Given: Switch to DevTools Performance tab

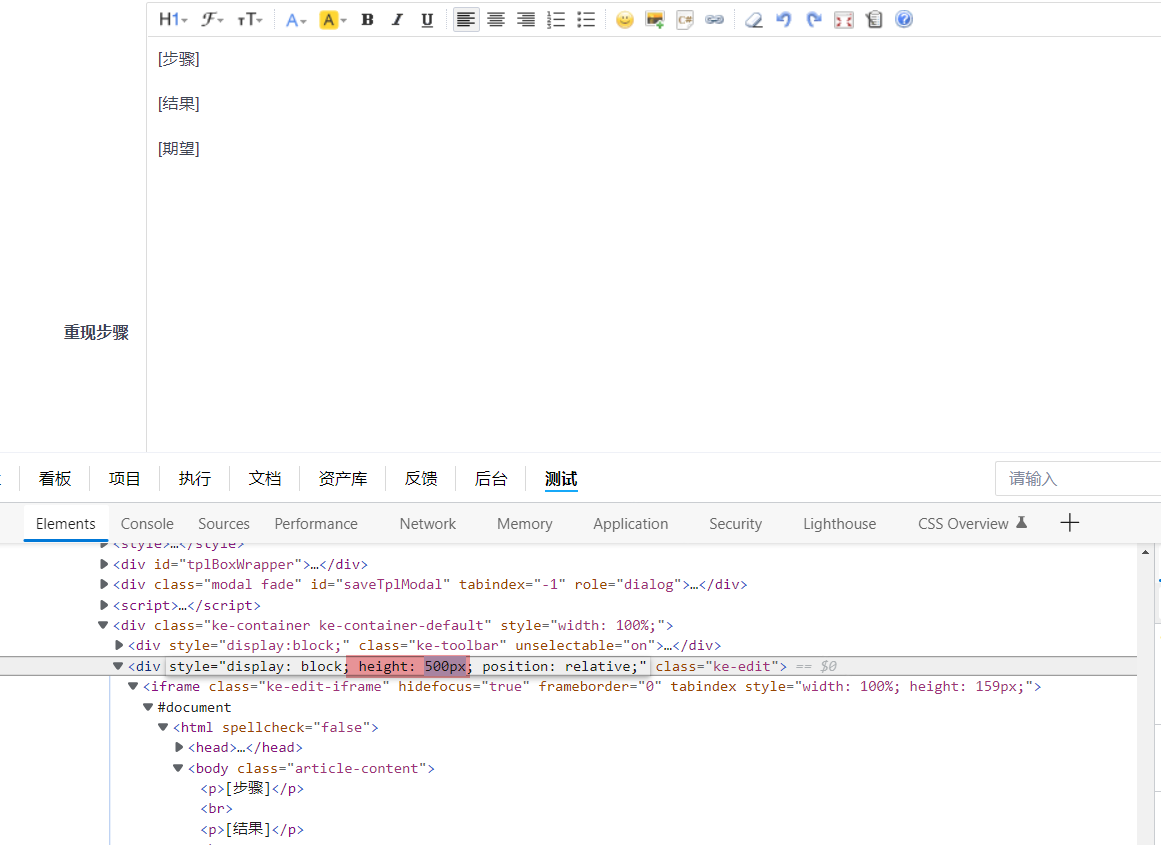Looking at the screenshot, I should pyautogui.click(x=316, y=524).
